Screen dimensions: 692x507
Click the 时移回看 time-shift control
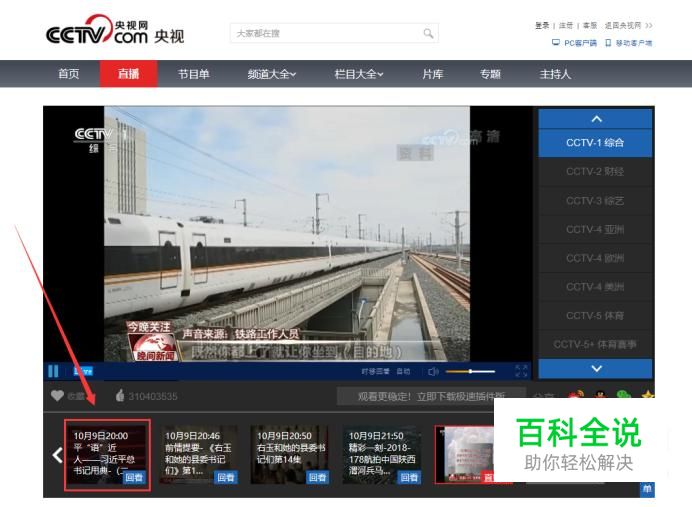tap(375, 372)
